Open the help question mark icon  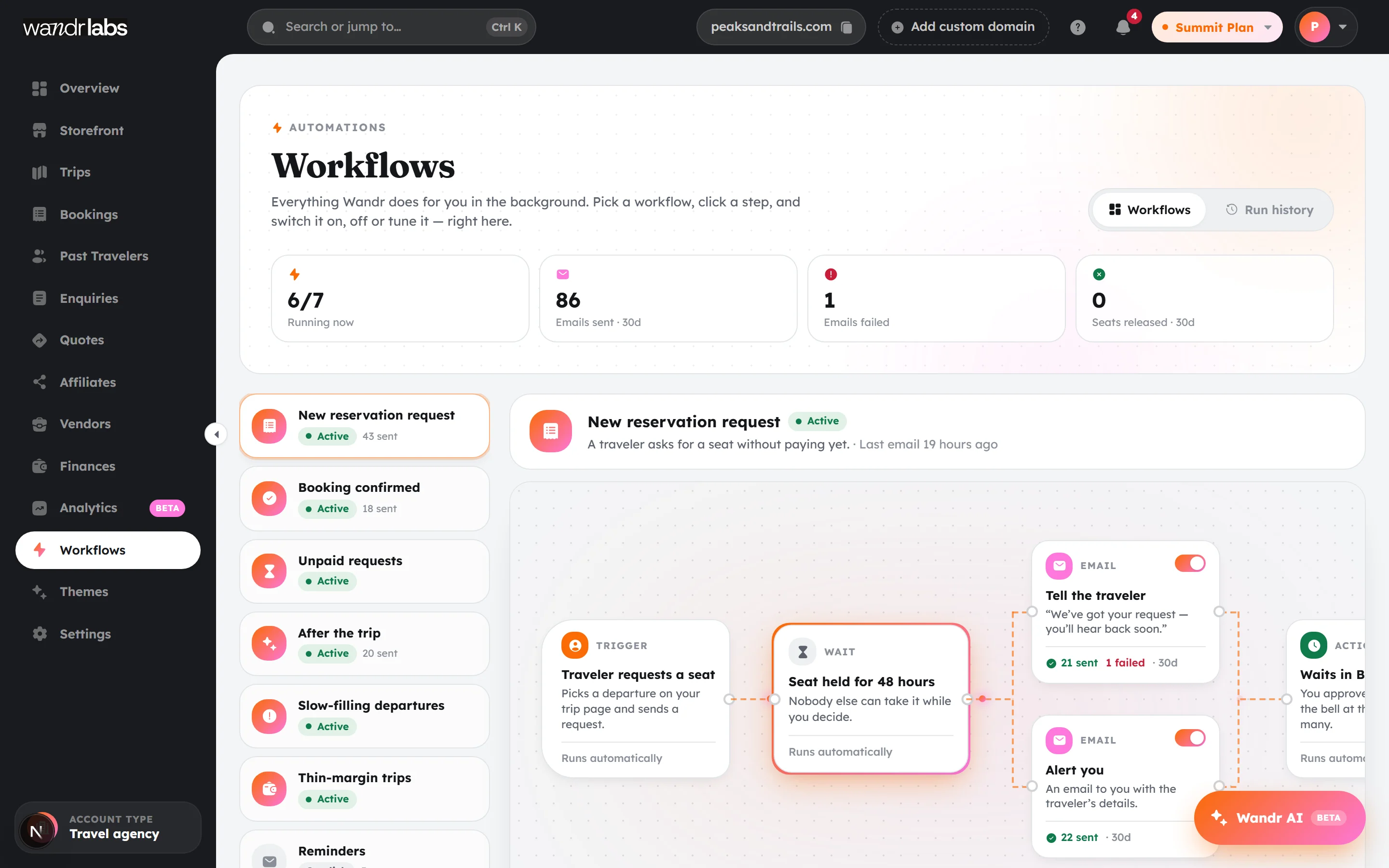coord(1077,27)
